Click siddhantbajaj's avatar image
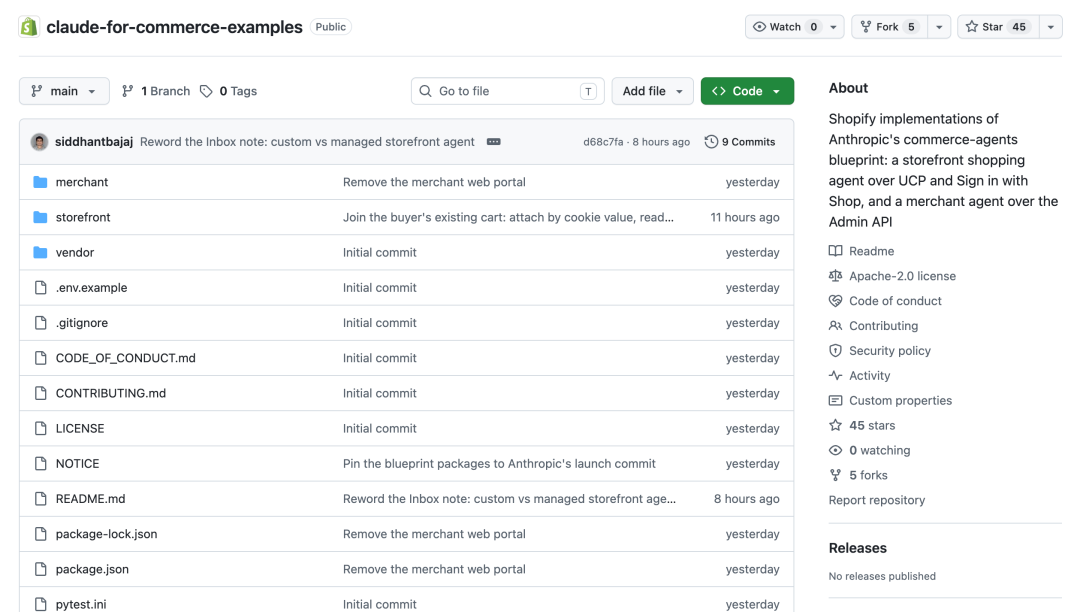Viewport: 1080px width, 612px height. coord(39,141)
